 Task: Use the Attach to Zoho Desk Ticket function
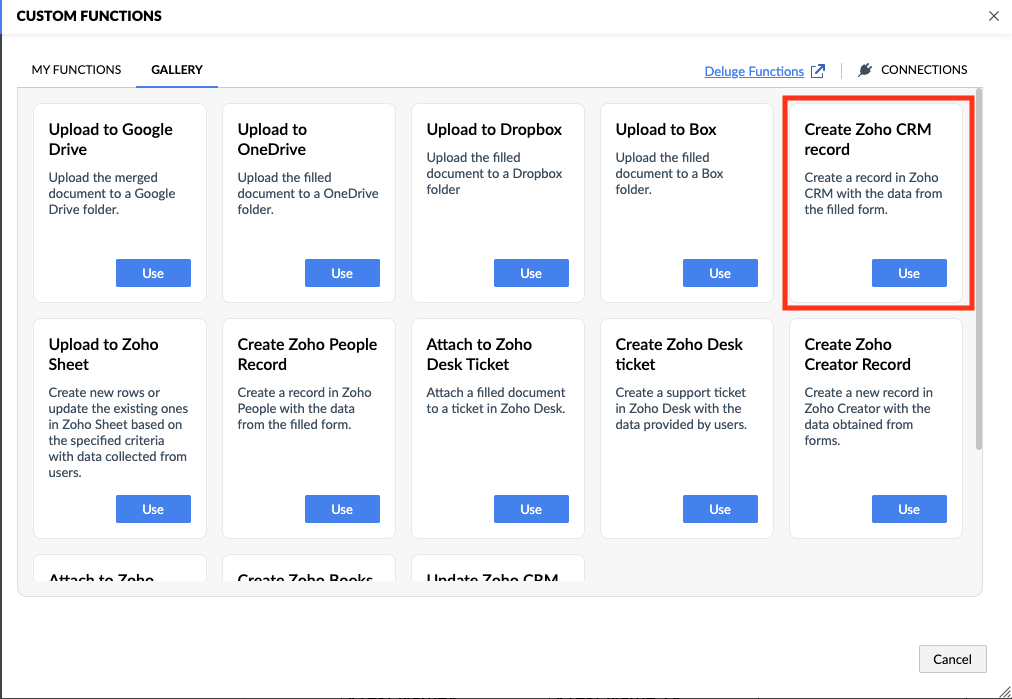(x=531, y=509)
